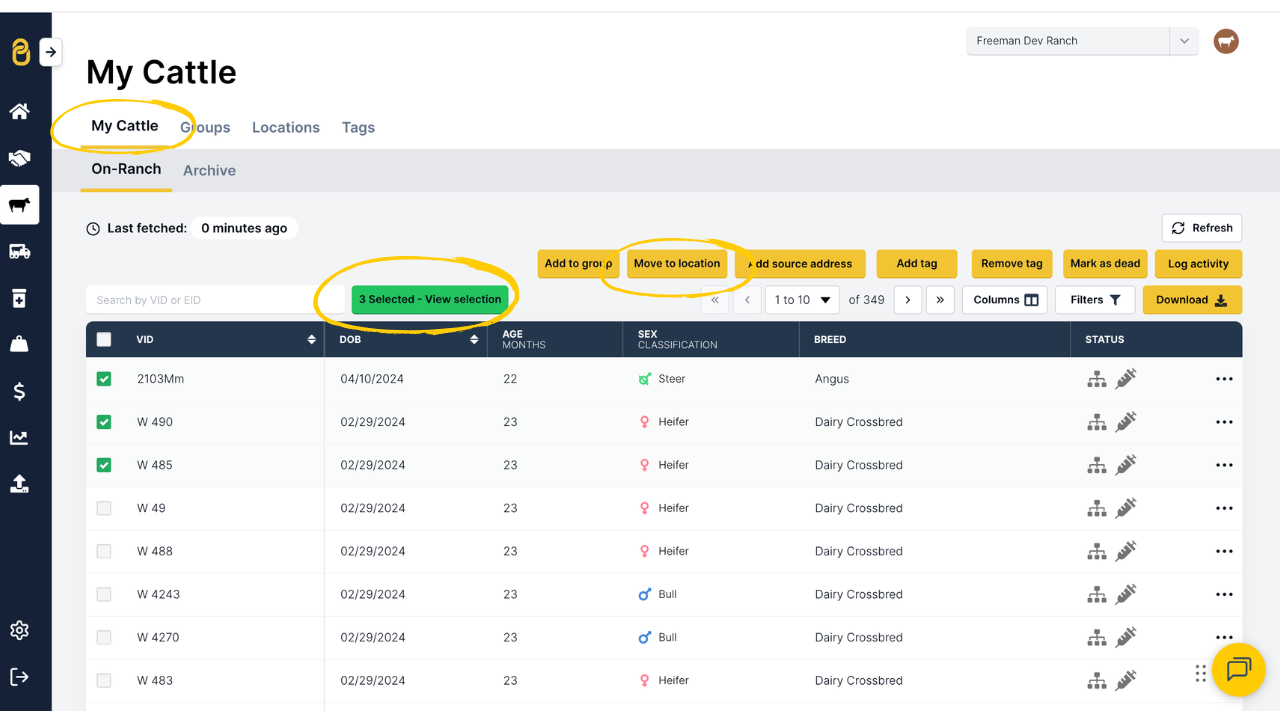Click the handshake icon in sidebar
1280x720 pixels.
tap(20, 158)
